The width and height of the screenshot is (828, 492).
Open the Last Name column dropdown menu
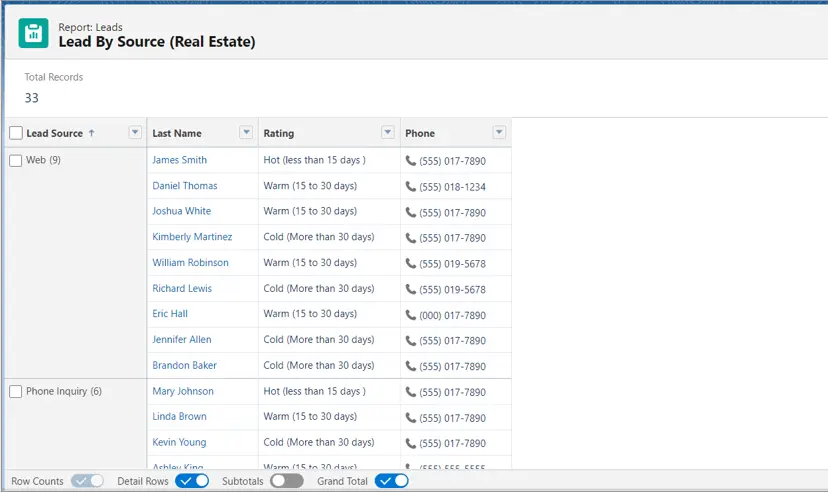tap(246, 132)
